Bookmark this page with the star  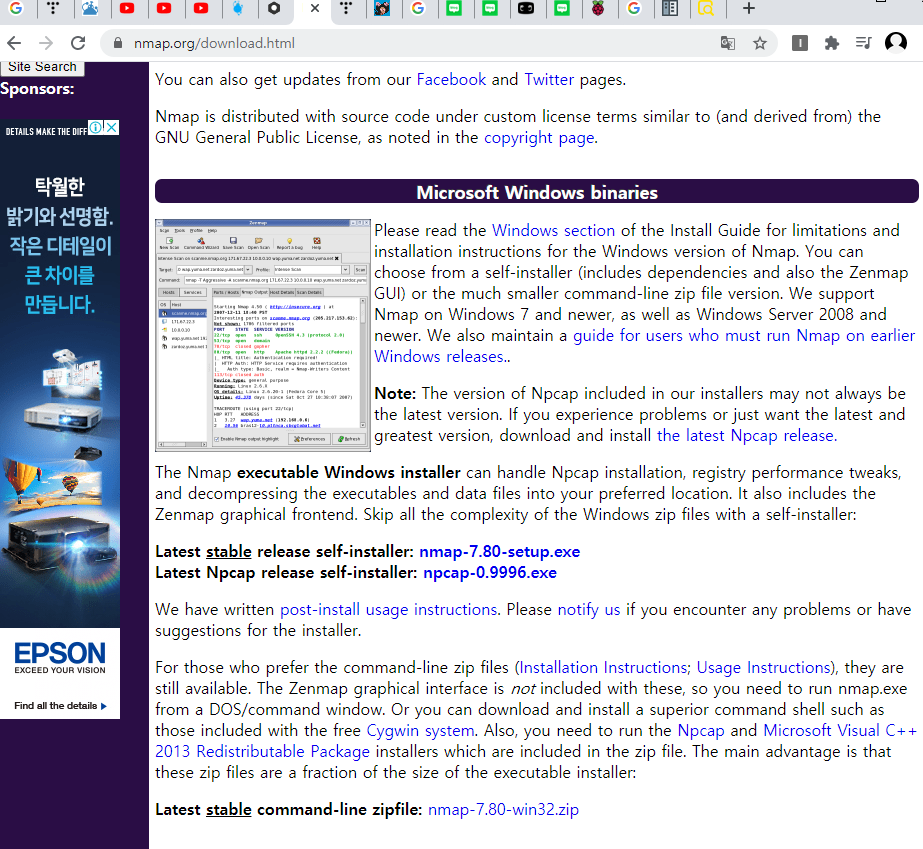[x=760, y=43]
